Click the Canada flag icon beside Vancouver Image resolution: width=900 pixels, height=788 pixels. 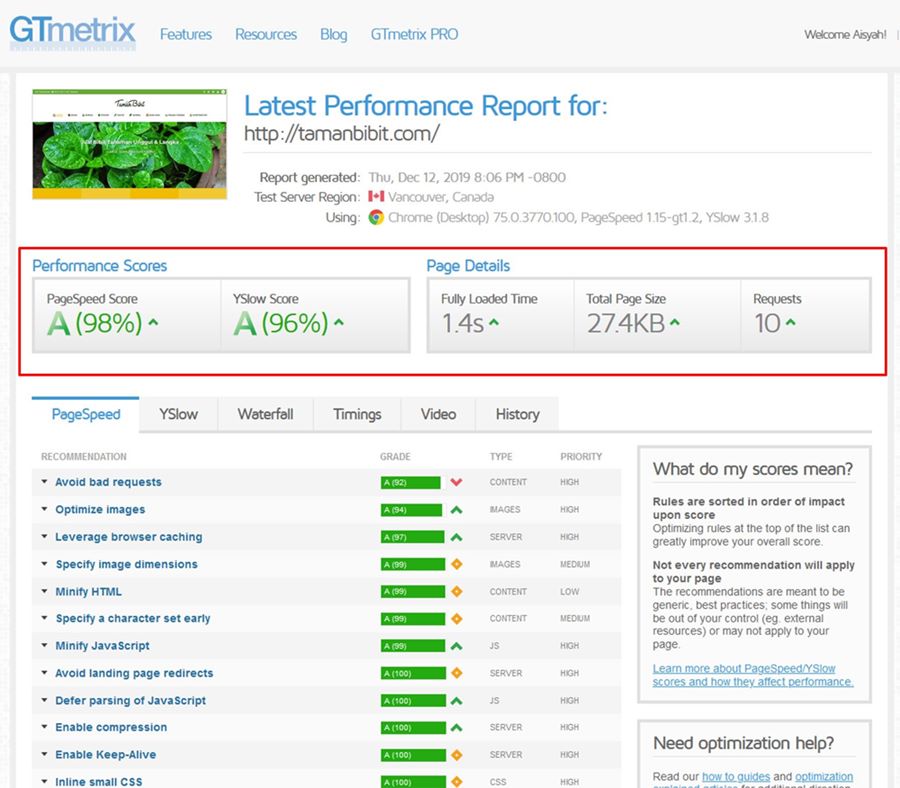(x=376, y=197)
